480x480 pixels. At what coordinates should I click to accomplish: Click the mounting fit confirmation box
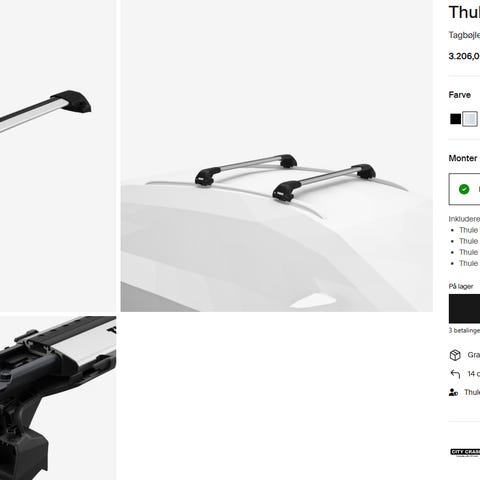coord(464,189)
